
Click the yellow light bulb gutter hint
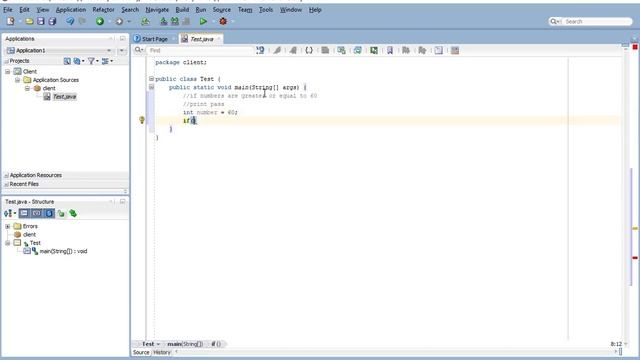click(x=142, y=120)
